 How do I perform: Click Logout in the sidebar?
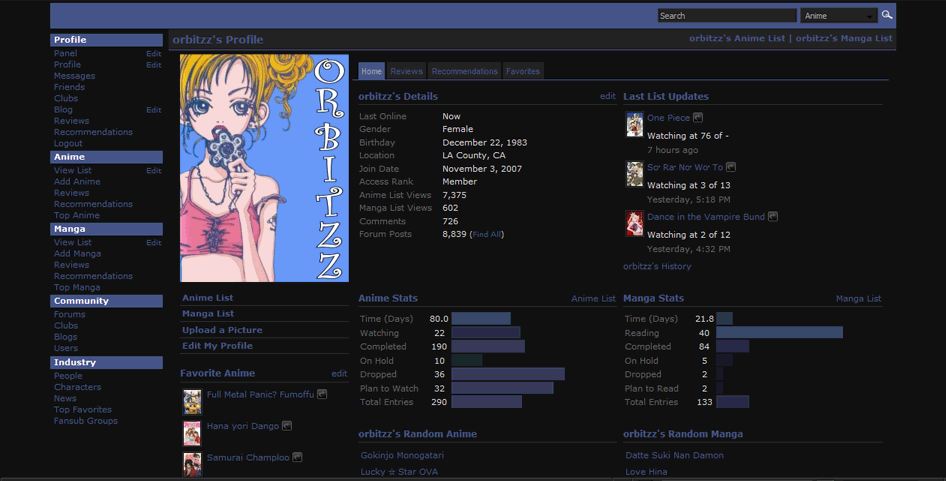point(68,143)
